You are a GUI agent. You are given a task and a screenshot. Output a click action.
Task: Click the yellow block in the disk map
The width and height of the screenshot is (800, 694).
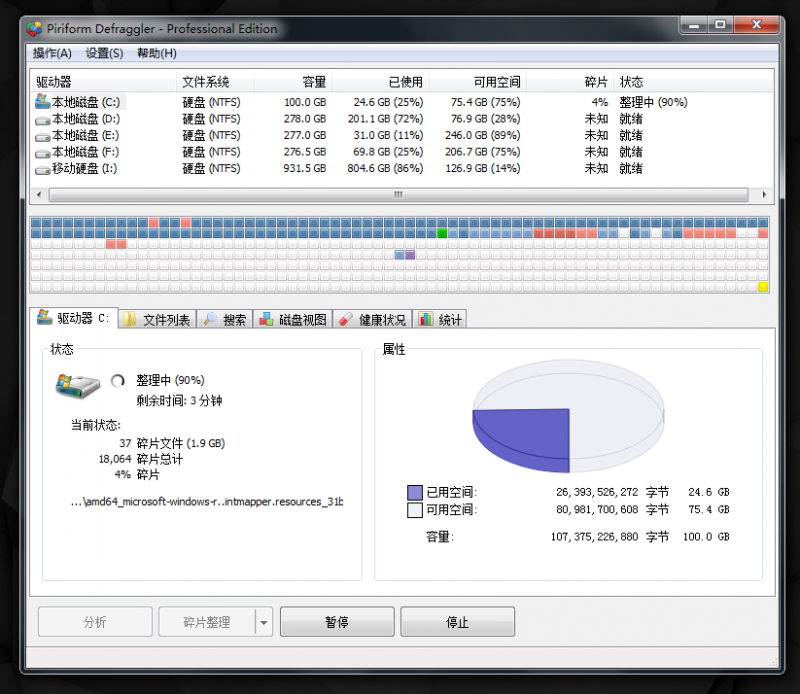(x=763, y=287)
